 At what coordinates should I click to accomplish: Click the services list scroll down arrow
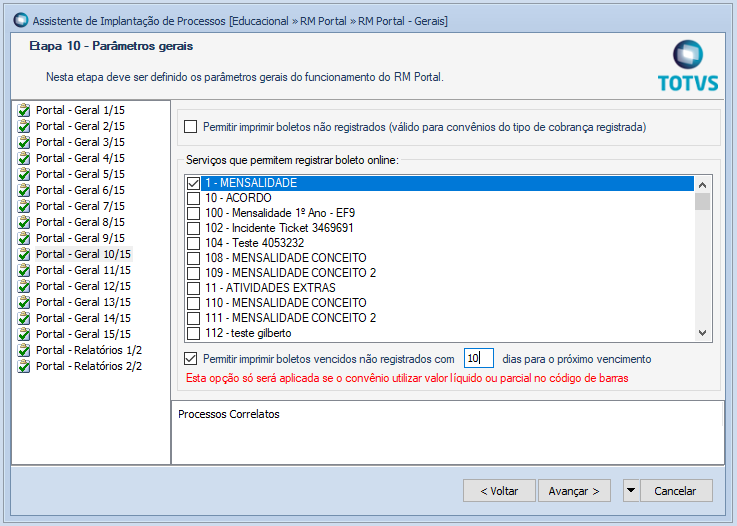pyautogui.click(x=703, y=333)
